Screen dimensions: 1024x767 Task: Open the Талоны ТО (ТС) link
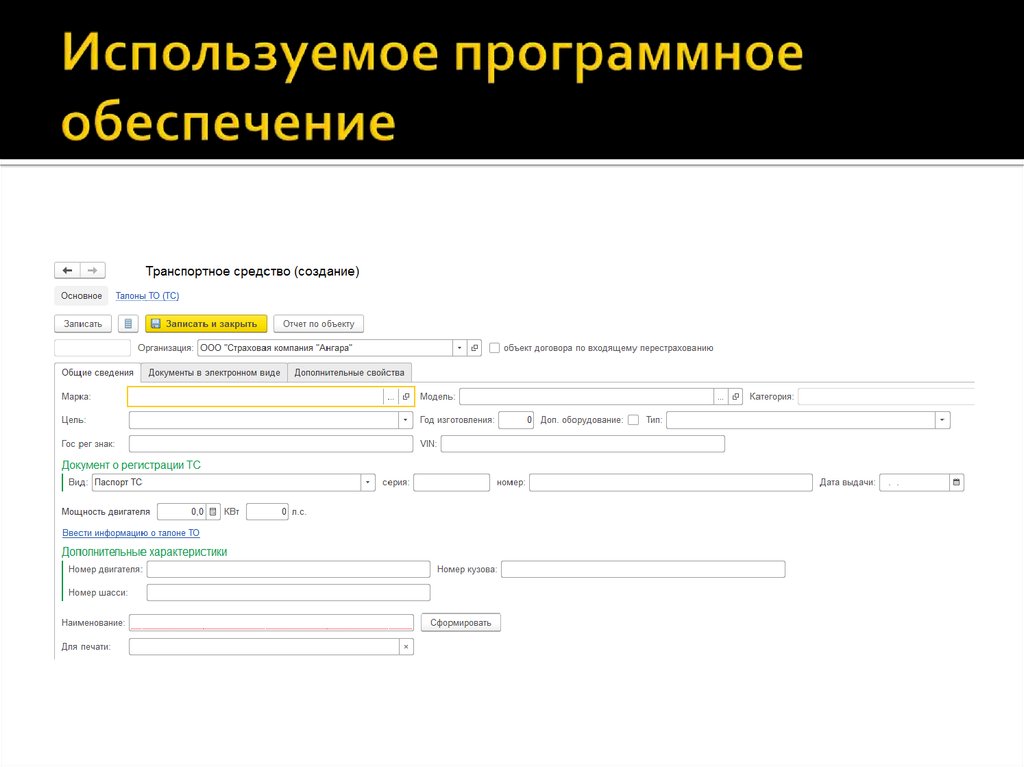click(x=146, y=295)
